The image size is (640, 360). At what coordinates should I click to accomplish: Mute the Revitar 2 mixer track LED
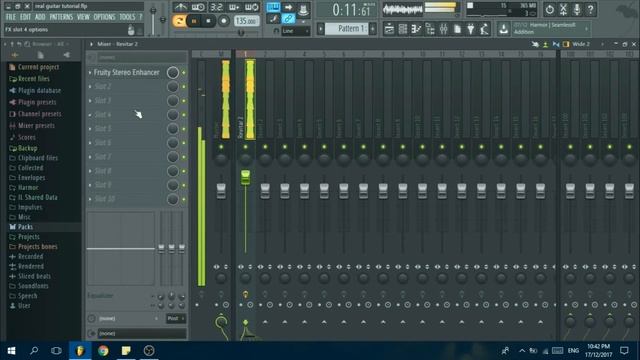pyautogui.click(x=245, y=147)
